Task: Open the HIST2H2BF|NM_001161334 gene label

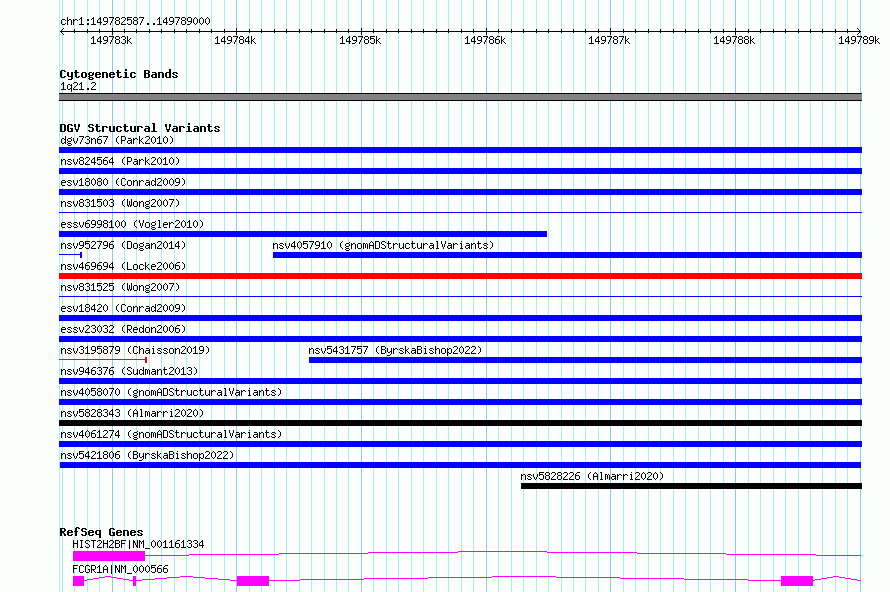Action: (138, 544)
